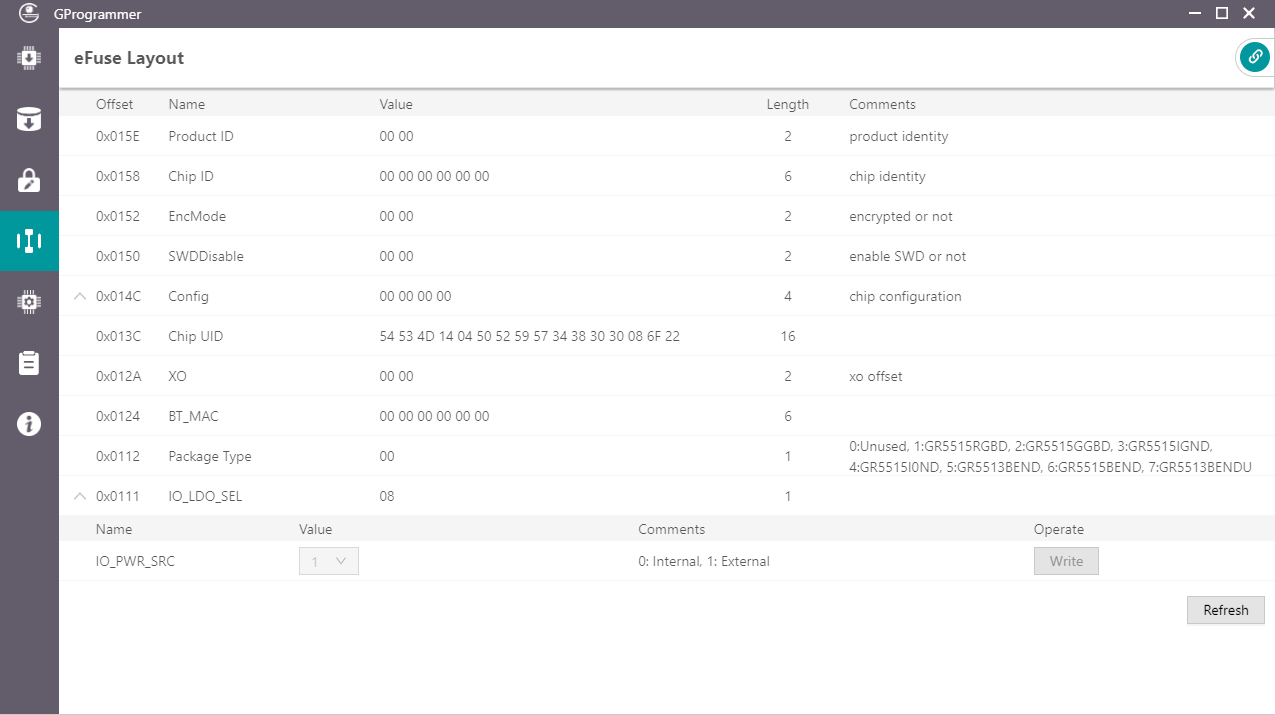This screenshot has width=1275, height=715.
Task: Collapse the Config row details
Action: 80,296
